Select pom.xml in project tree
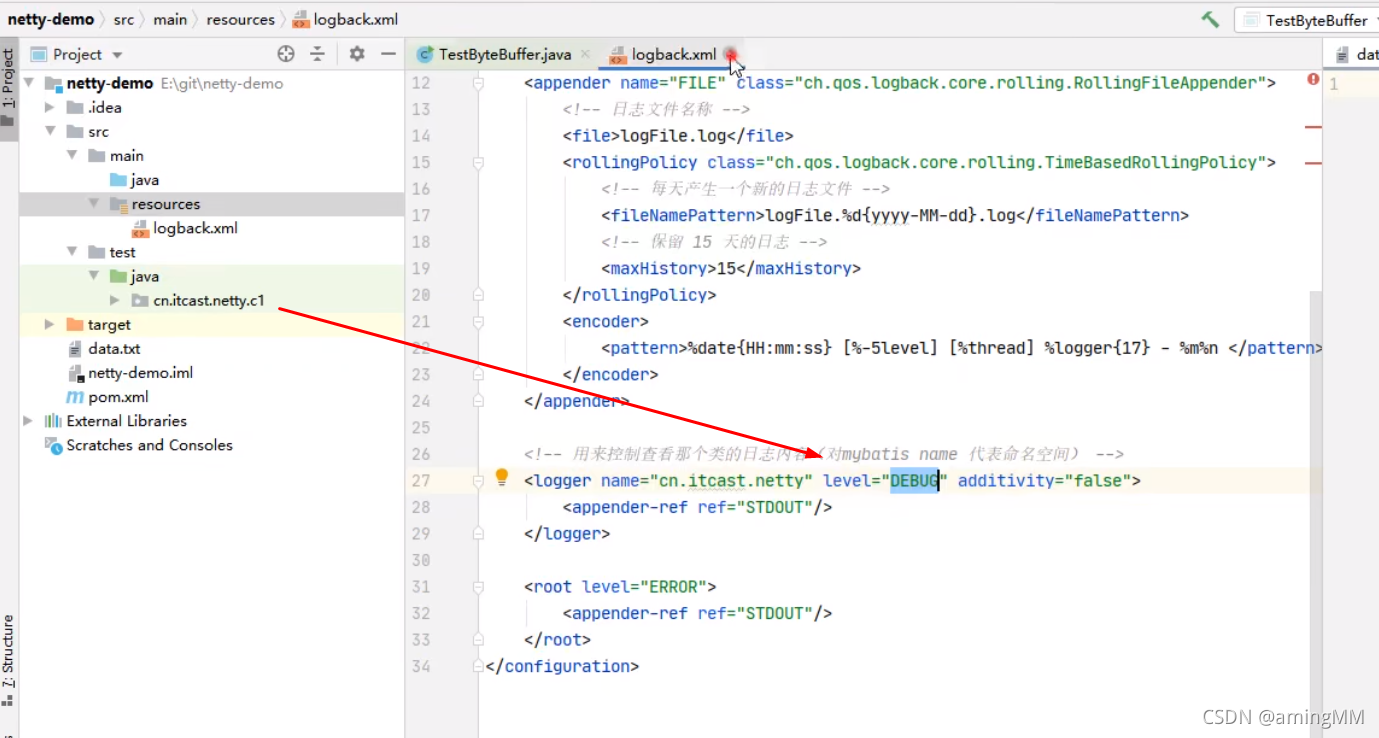1379x738 pixels. point(118,397)
